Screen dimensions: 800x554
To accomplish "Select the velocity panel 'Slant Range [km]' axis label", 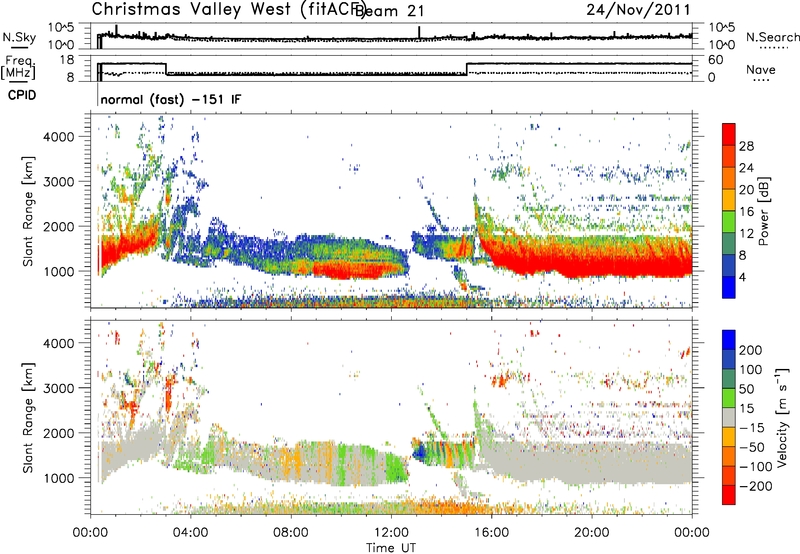I will point(28,418).
